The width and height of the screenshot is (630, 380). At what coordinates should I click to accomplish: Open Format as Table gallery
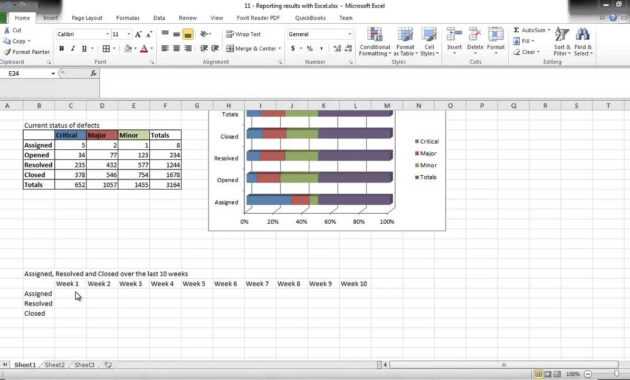coord(405,42)
